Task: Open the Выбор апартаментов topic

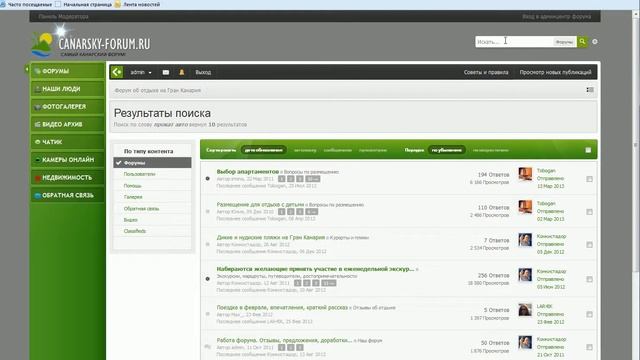Action: point(247,171)
